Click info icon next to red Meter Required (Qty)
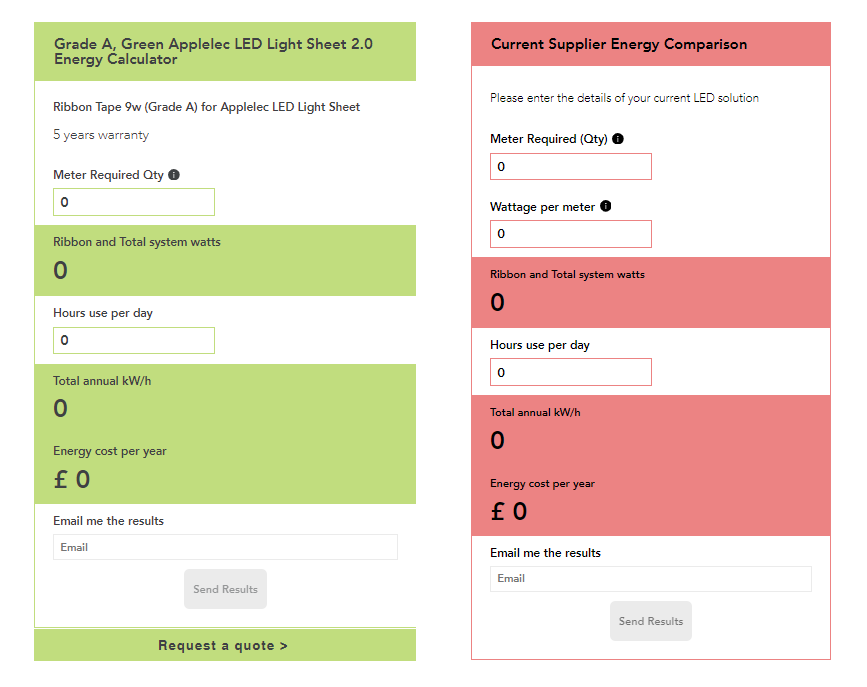This screenshot has width=867, height=687. pos(618,139)
